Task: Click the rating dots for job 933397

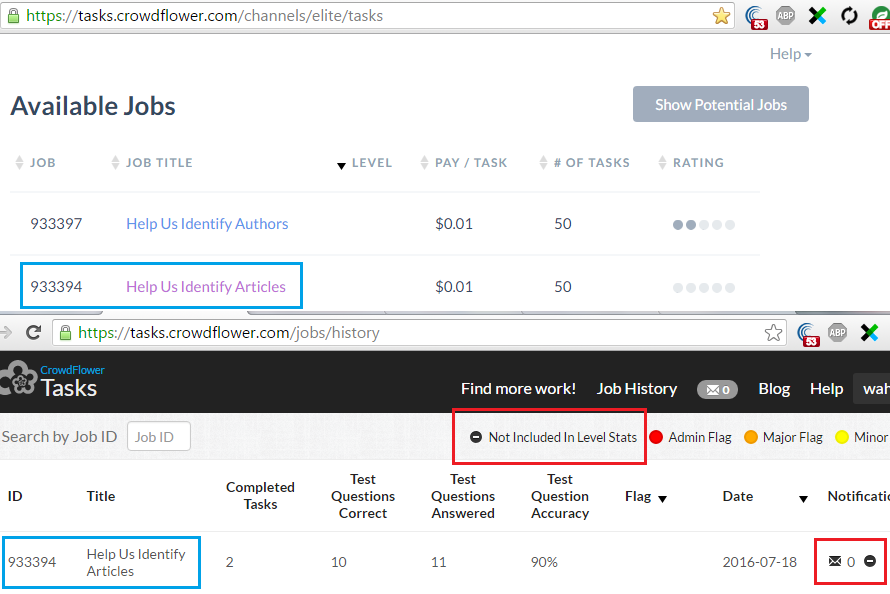Action: 704,225
